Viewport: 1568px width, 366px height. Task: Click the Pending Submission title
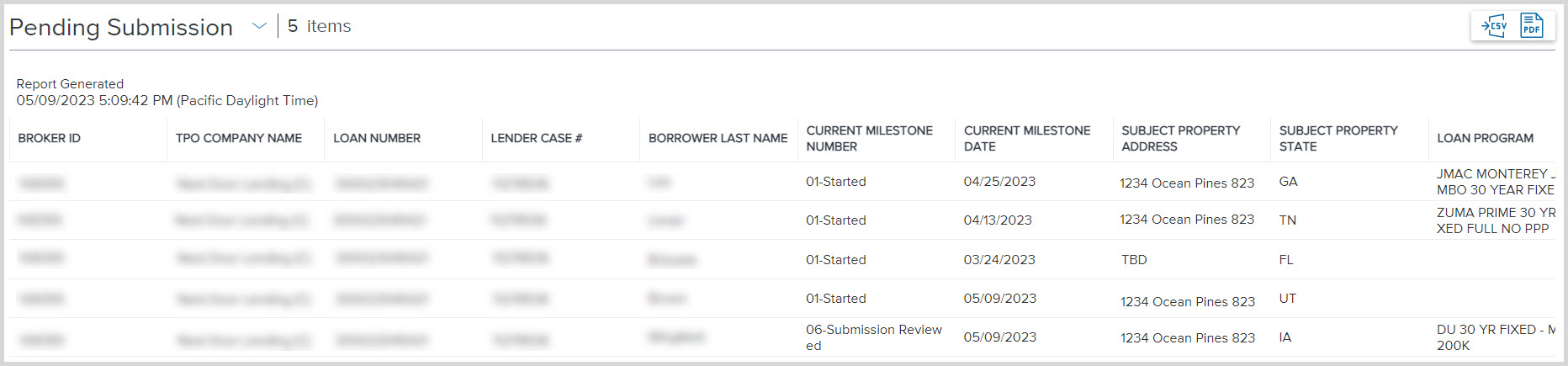[x=121, y=28]
